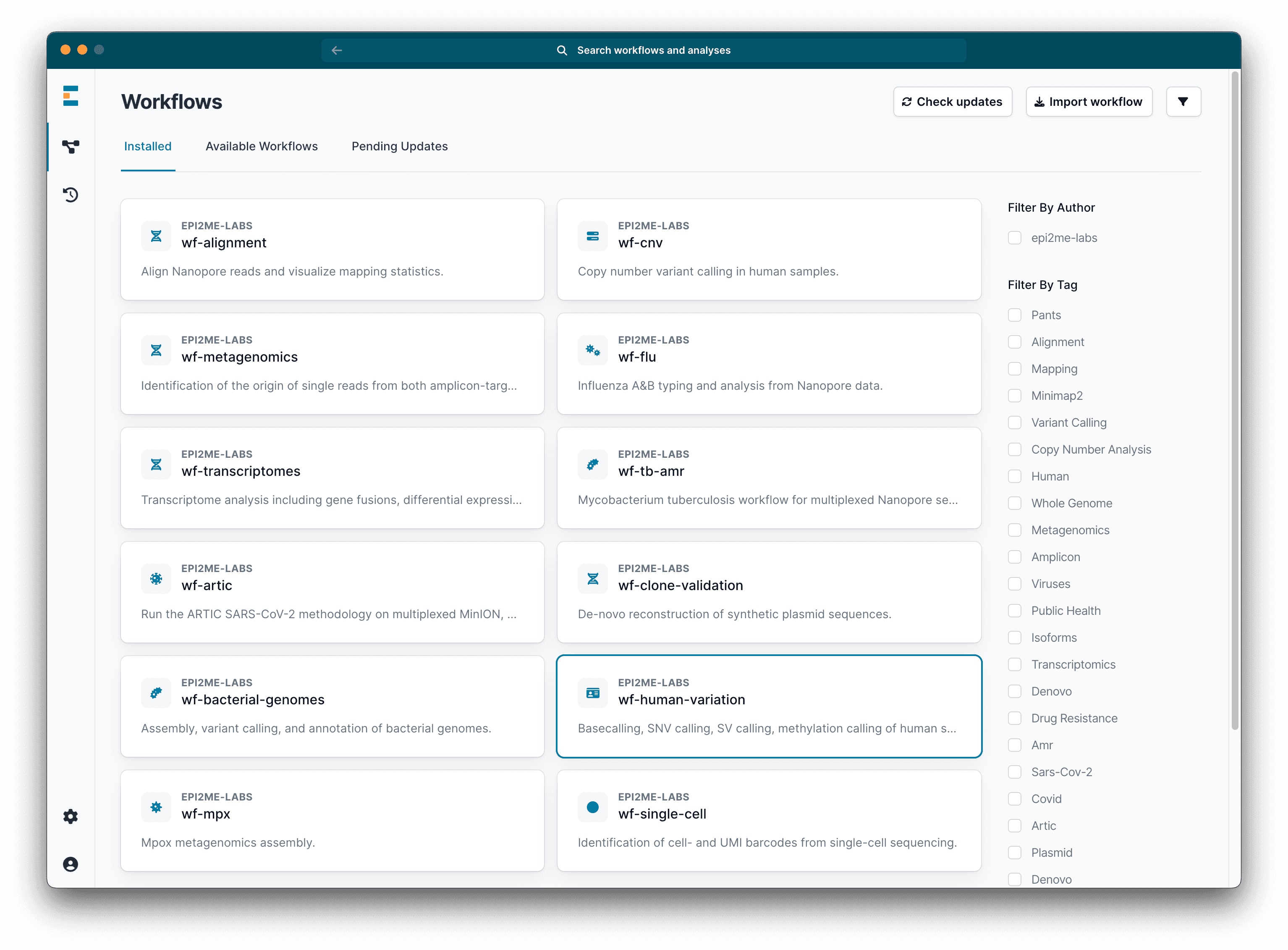Open the user account profile icon
Viewport: 1288px width, 950px height.
71,864
